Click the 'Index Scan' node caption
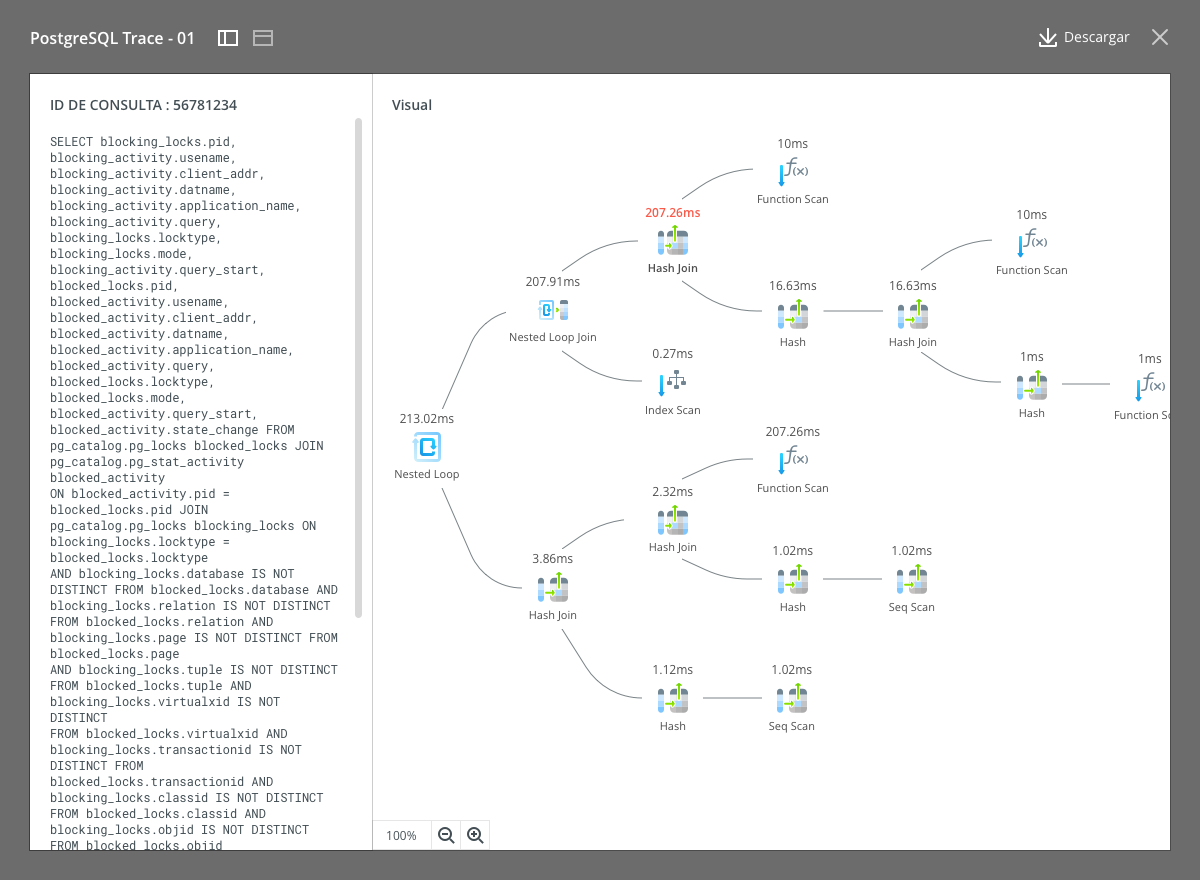 click(673, 410)
